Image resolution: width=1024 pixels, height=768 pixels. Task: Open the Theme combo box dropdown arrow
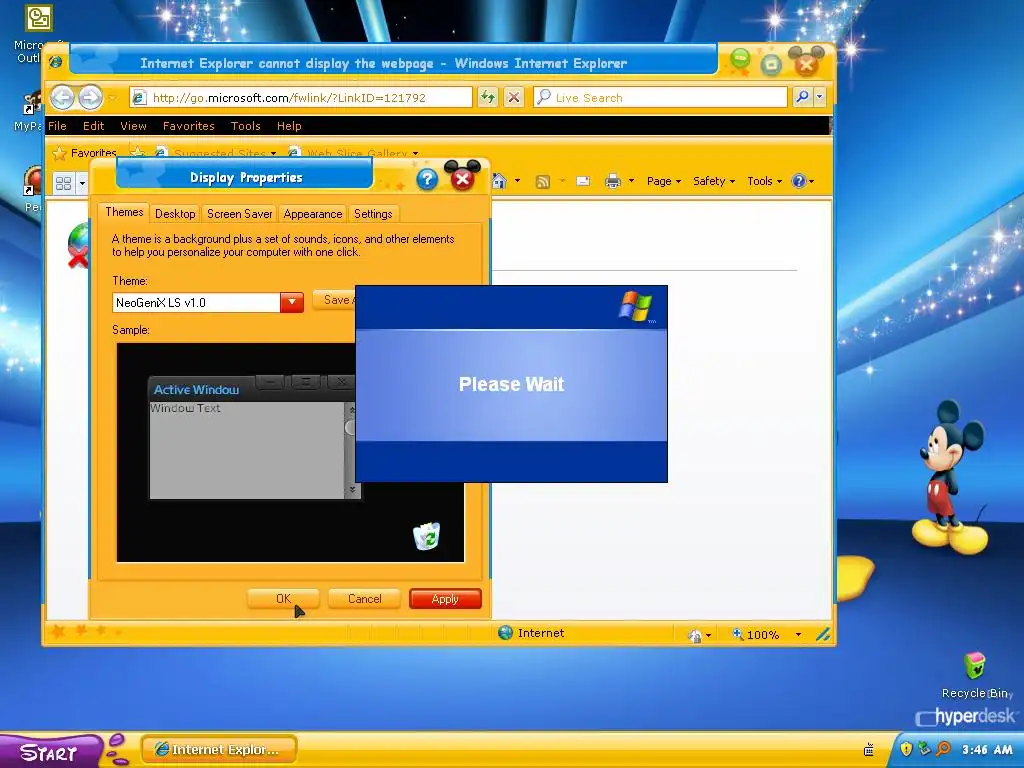tap(292, 302)
